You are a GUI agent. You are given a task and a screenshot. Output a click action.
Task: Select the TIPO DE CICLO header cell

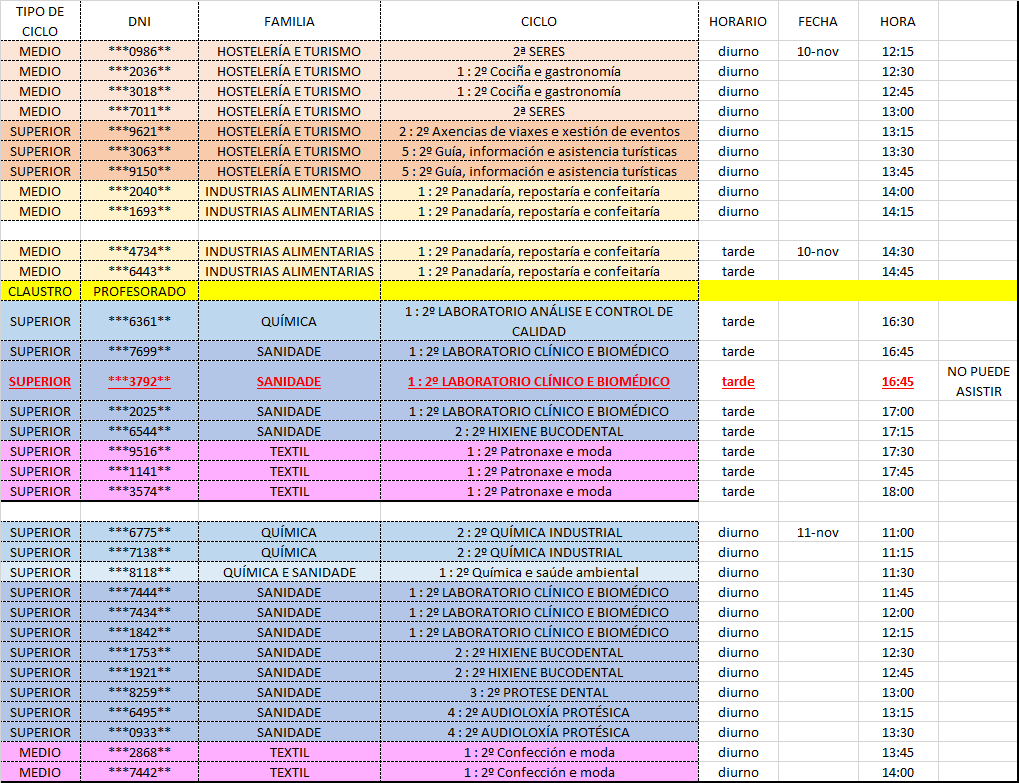[x=40, y=21]
